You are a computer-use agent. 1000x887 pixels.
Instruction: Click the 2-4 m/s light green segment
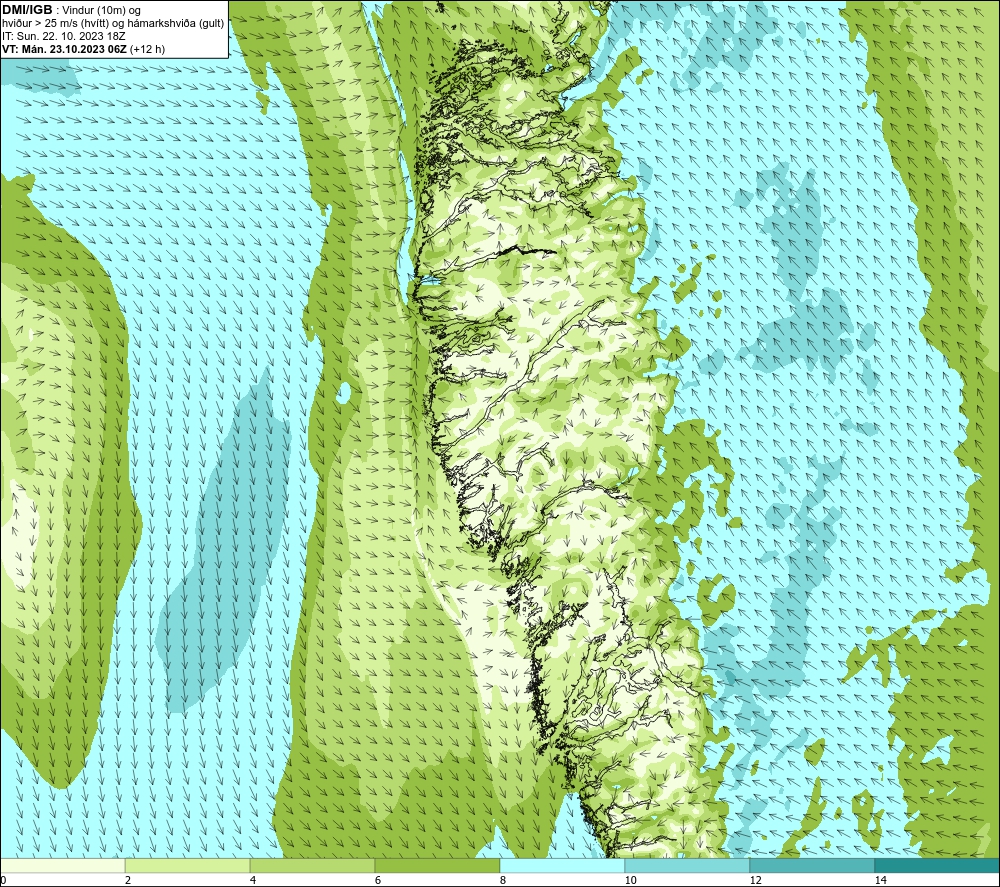click(188, 865)
